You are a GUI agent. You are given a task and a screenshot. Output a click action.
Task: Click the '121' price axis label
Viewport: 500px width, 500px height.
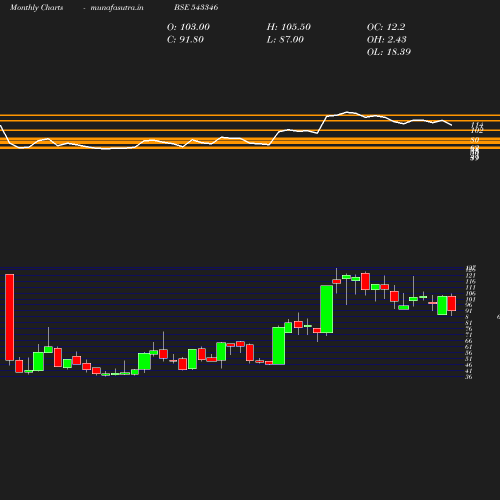point(470,276)
